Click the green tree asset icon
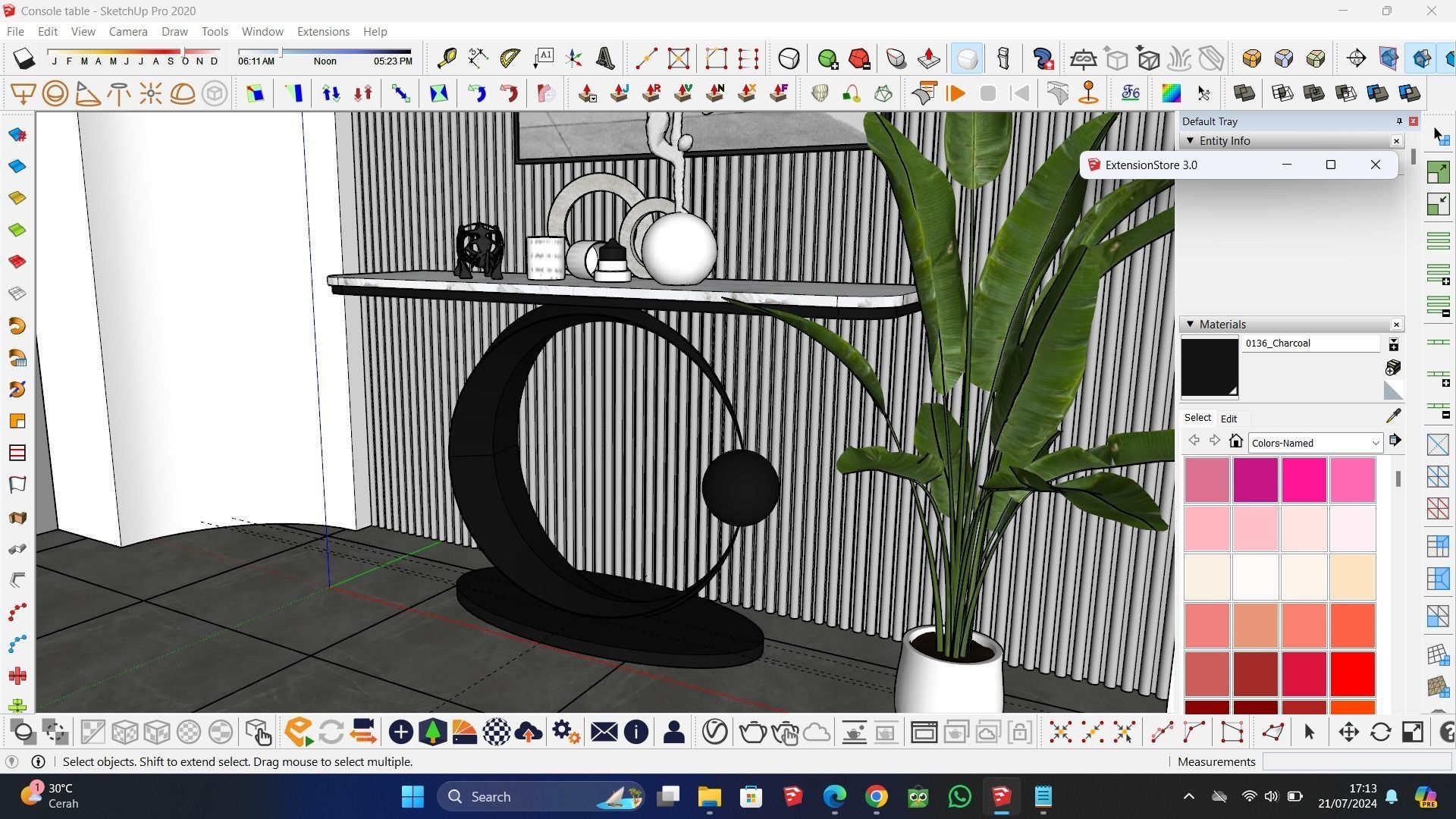This screenshot has height=819, width=1456. point(432,732)
